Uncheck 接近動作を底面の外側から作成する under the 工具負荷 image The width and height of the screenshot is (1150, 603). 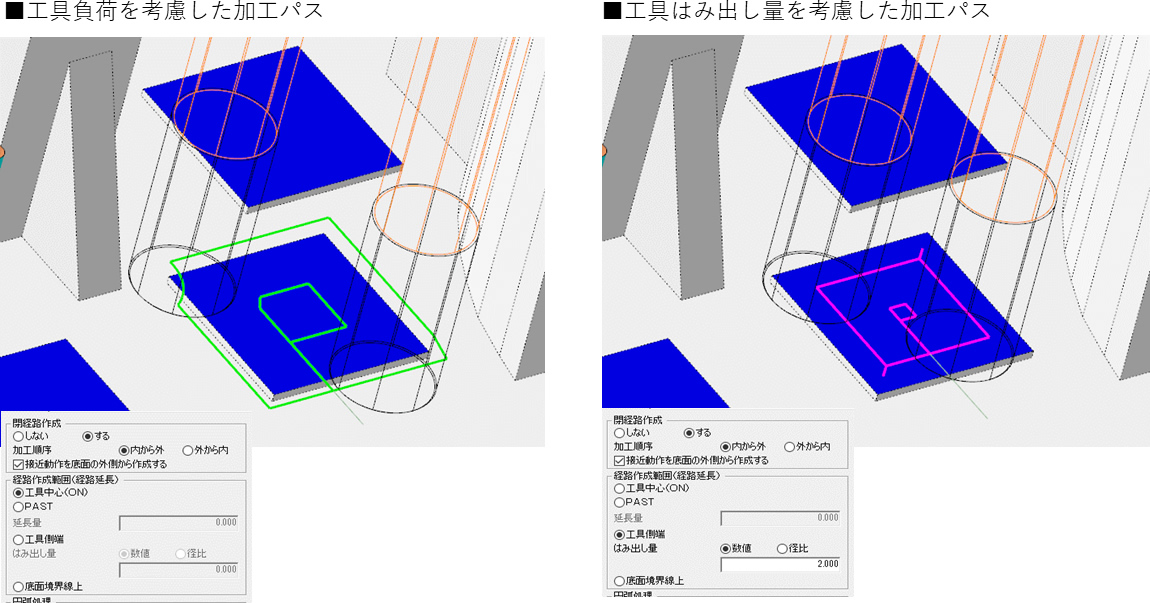tap(19, 464)
